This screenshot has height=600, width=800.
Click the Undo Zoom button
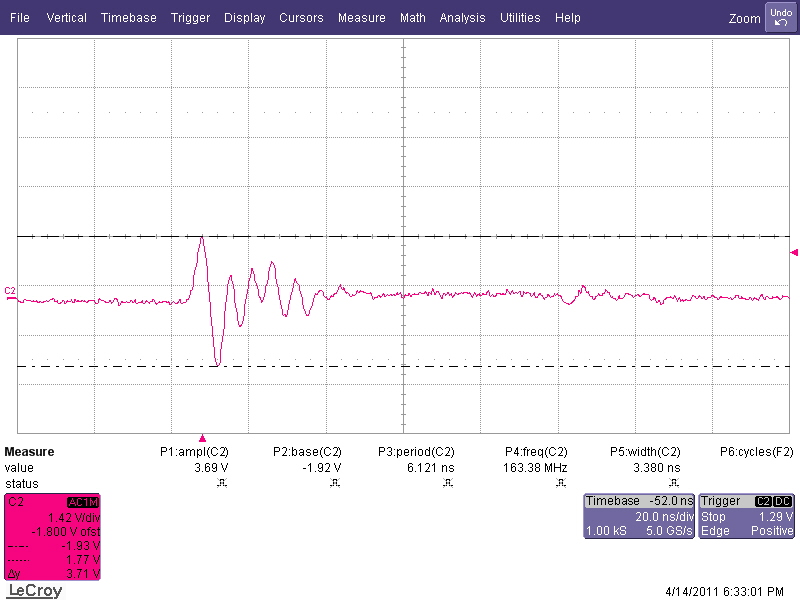click(x=781, y=18)
